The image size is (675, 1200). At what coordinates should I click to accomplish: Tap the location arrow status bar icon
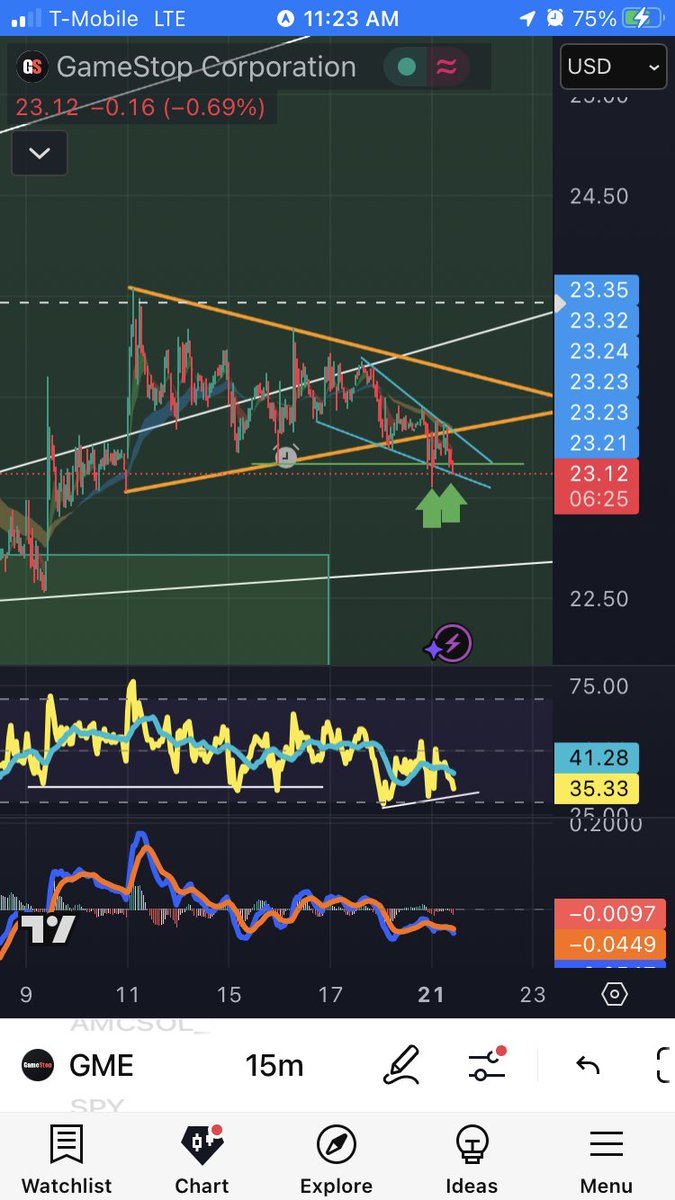(x=527, y=18)
